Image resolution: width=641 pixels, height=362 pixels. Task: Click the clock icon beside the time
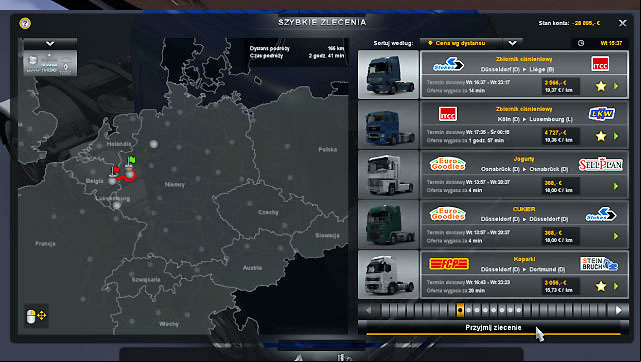point(581,43)
